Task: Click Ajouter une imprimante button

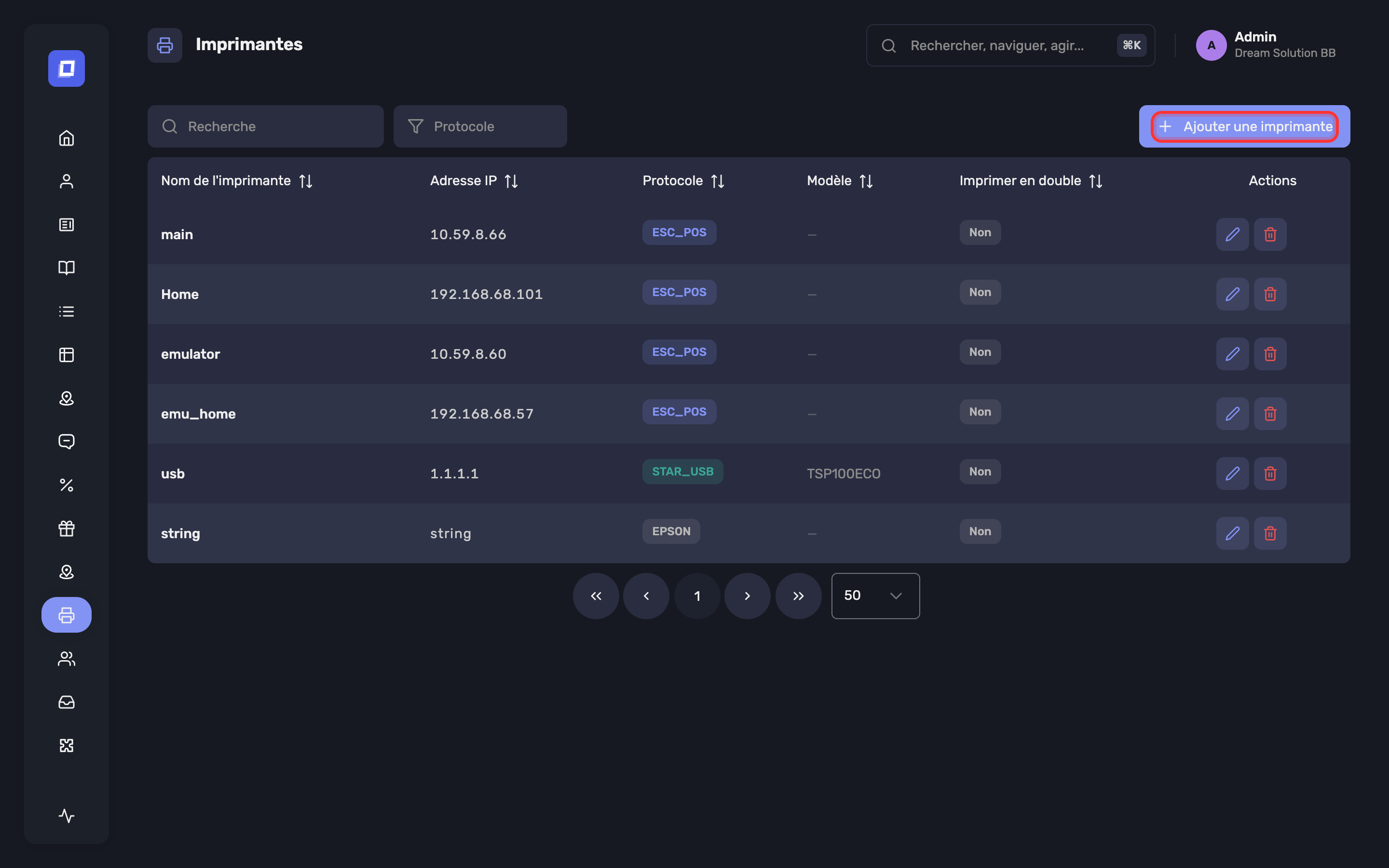Action: [x=1244, y=126]
